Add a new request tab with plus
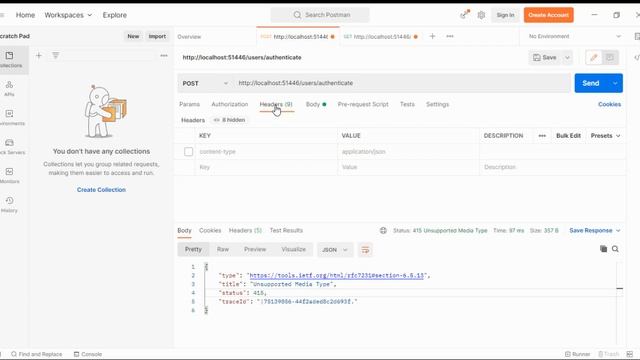640x360 pixels. point(432,36)
